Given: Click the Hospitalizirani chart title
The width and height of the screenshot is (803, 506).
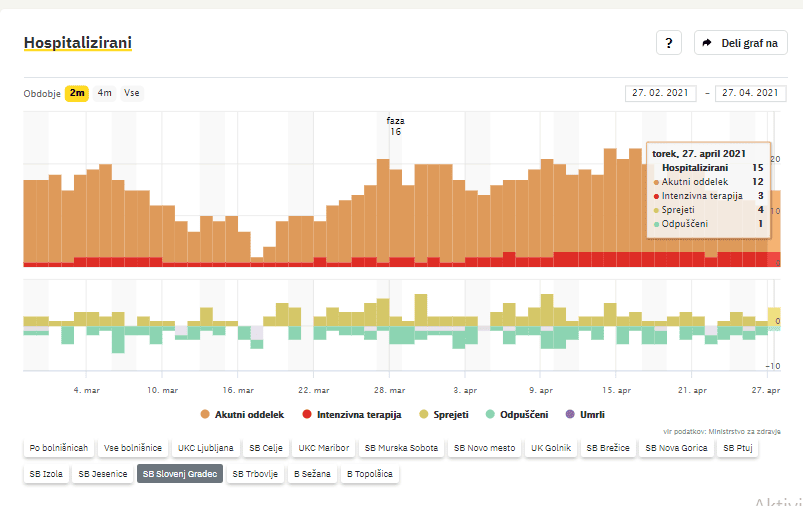Looking at the screenshot, I should point(77,43).
